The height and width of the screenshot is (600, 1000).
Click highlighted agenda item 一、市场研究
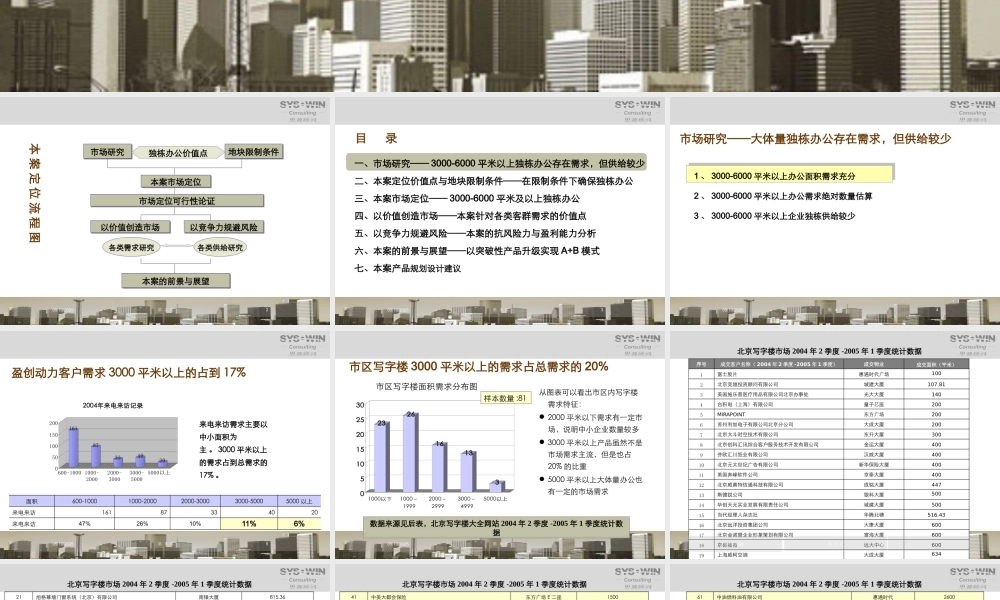497,163
